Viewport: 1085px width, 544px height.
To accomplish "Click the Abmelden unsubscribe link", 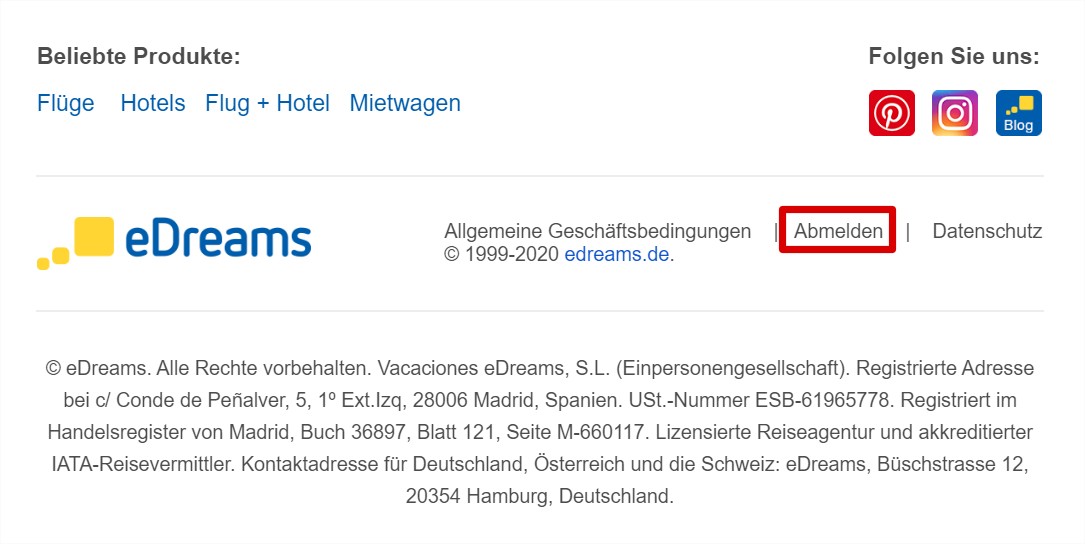I will click(x=838, y=230).
